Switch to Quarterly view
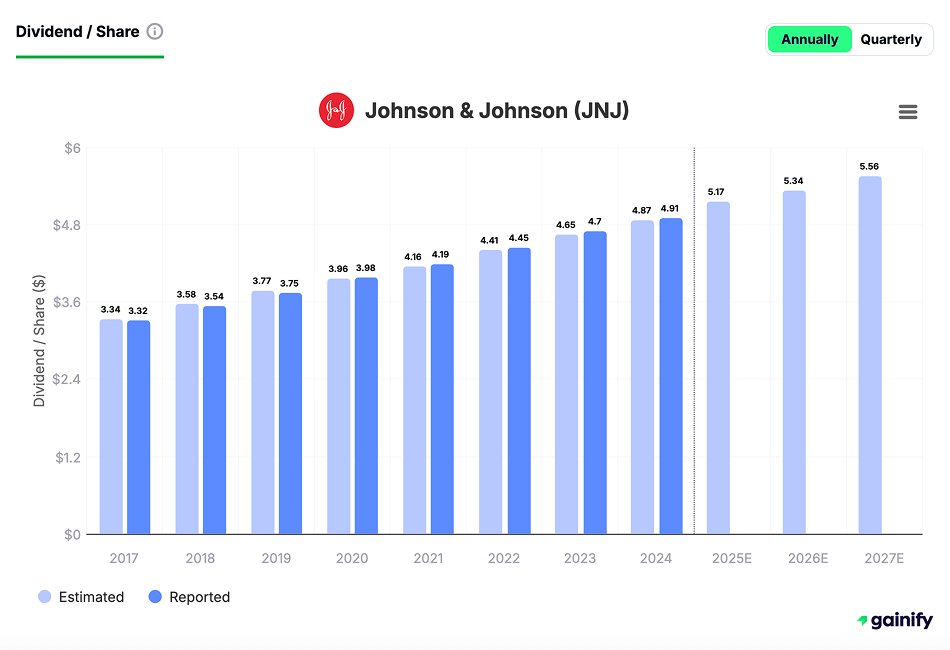Image resolution: width=950 pixels, height=650 pixels. pyautogui.click(x=890, y=40)
